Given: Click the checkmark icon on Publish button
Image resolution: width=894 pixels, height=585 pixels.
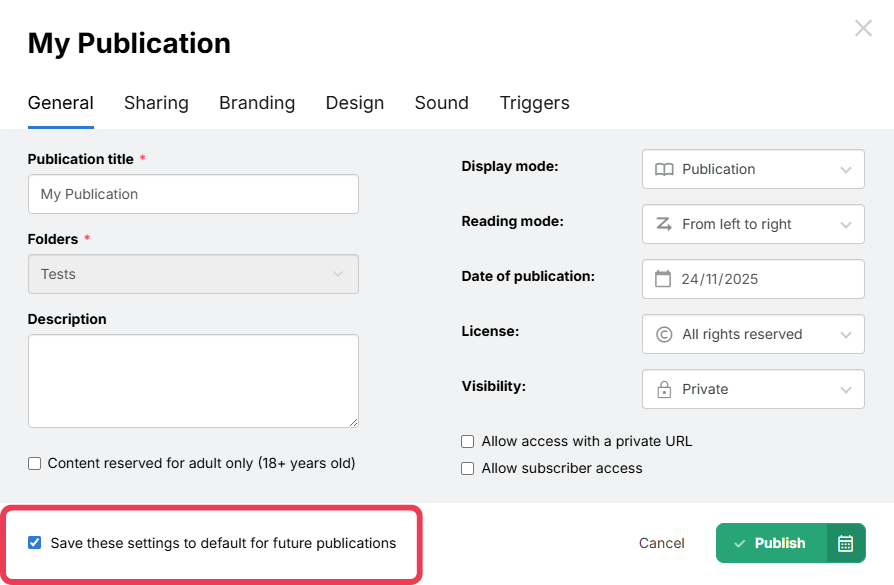Looking at the screenshot, I should point(740,543).
